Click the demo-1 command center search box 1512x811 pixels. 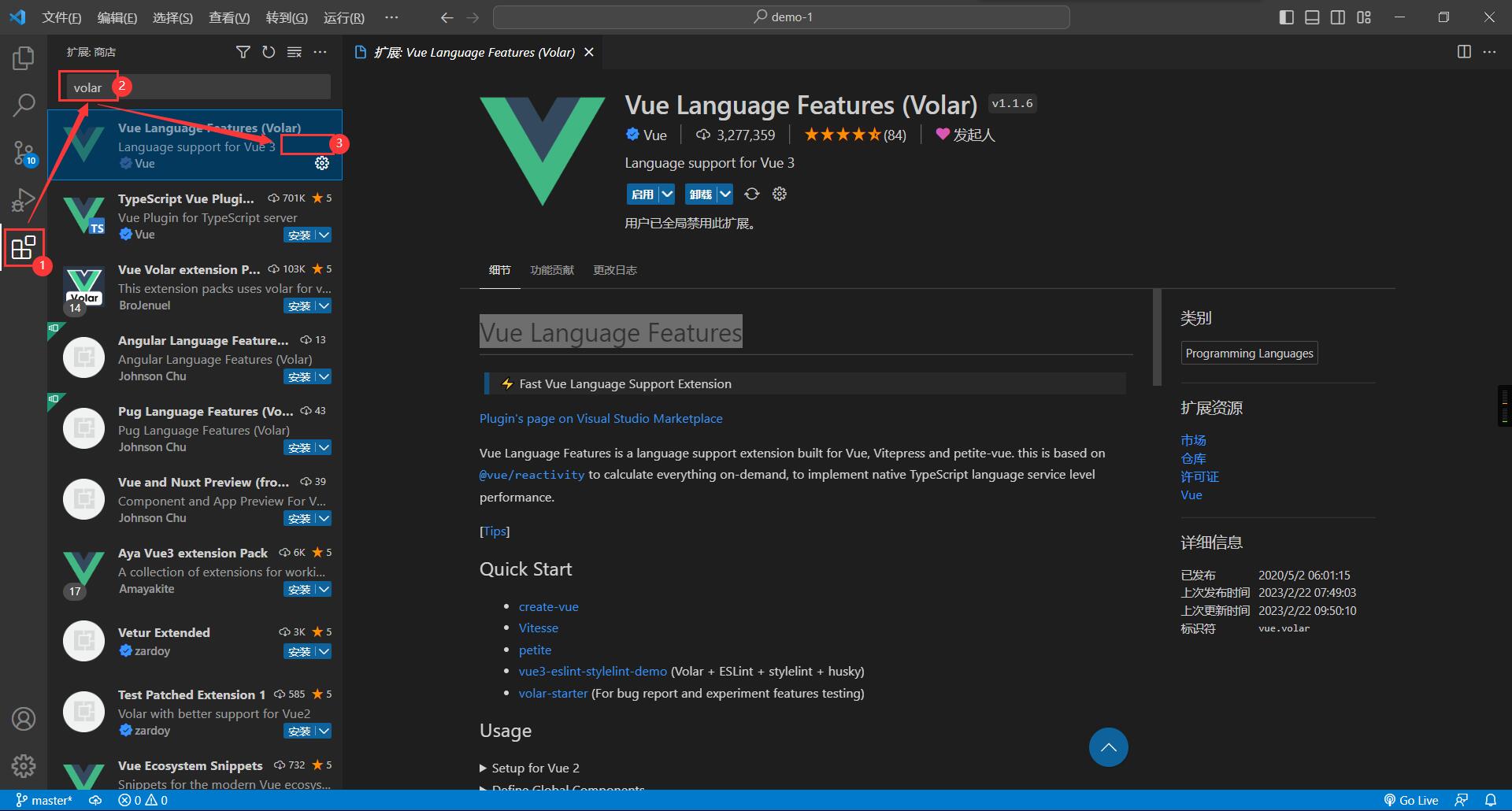[x=781, y=17]
